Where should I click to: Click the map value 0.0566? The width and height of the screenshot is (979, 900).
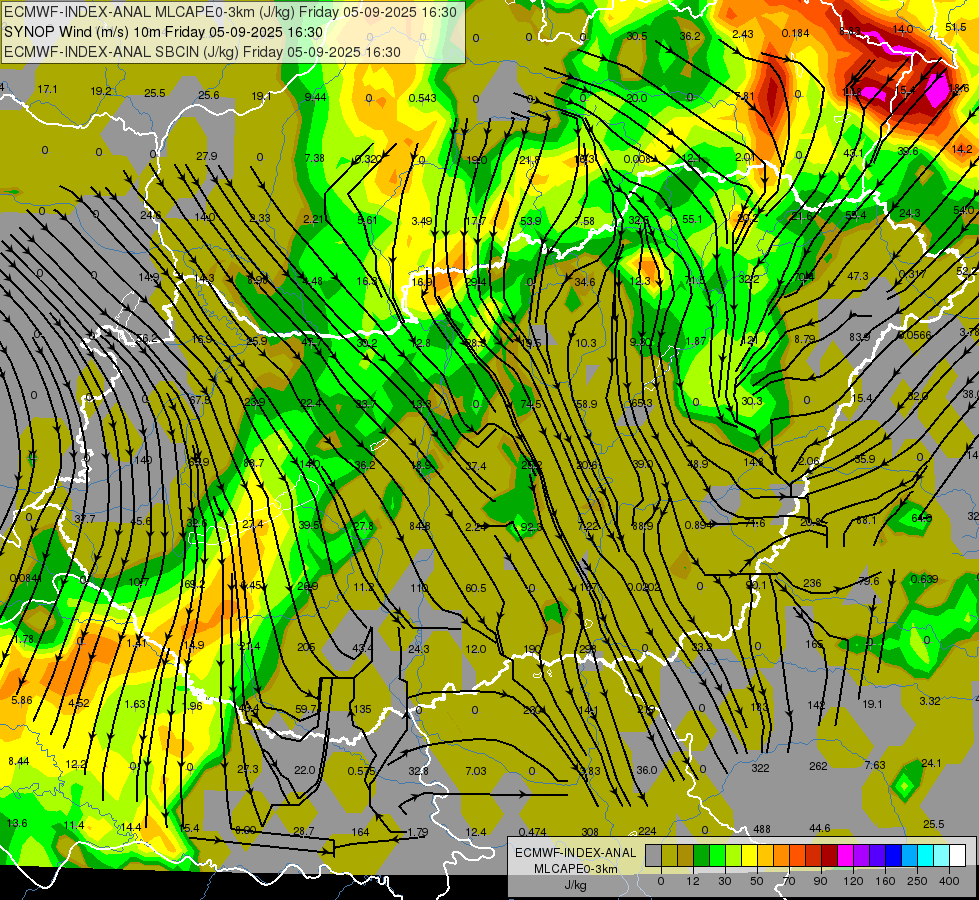pyautogui.click(x=914, y=335)
